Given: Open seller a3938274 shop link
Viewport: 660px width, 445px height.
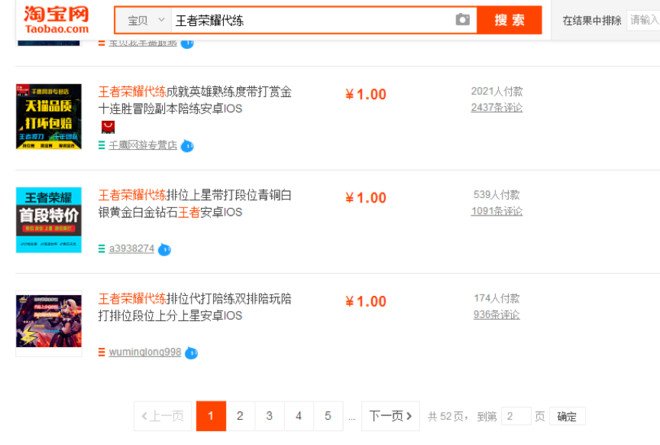Looking at the screenshot, I should (x=131, y=248).
